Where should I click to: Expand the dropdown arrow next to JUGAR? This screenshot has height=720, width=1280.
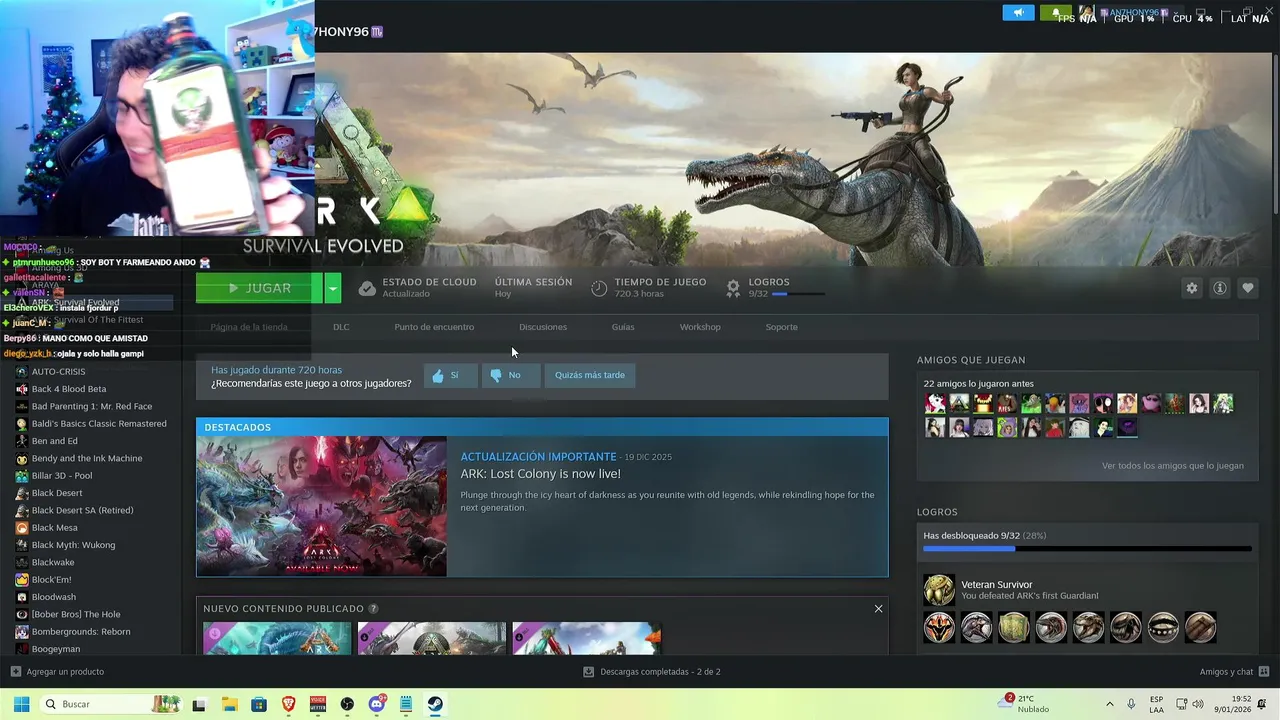[333, 288]
